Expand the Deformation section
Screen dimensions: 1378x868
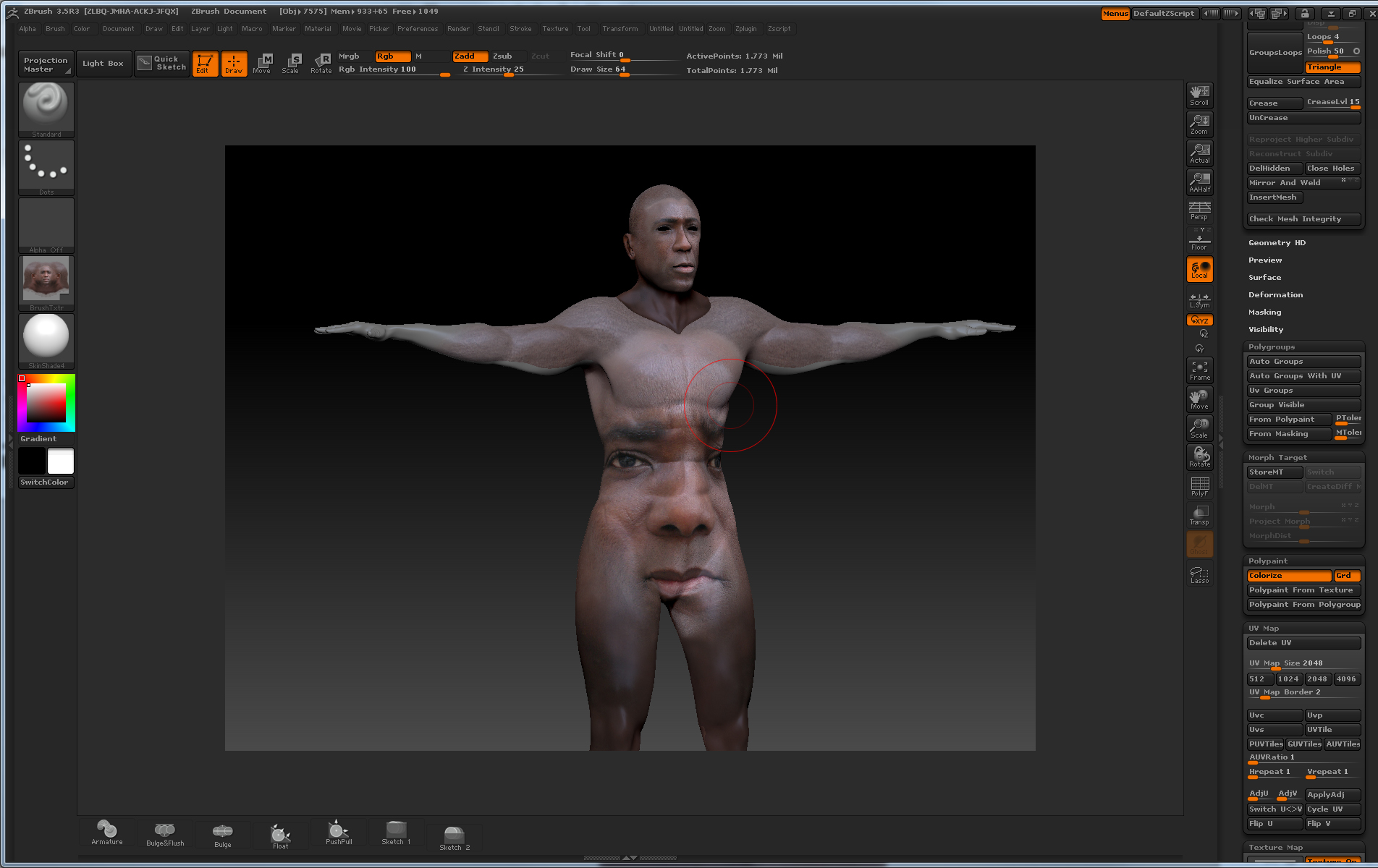[1275, 295]
